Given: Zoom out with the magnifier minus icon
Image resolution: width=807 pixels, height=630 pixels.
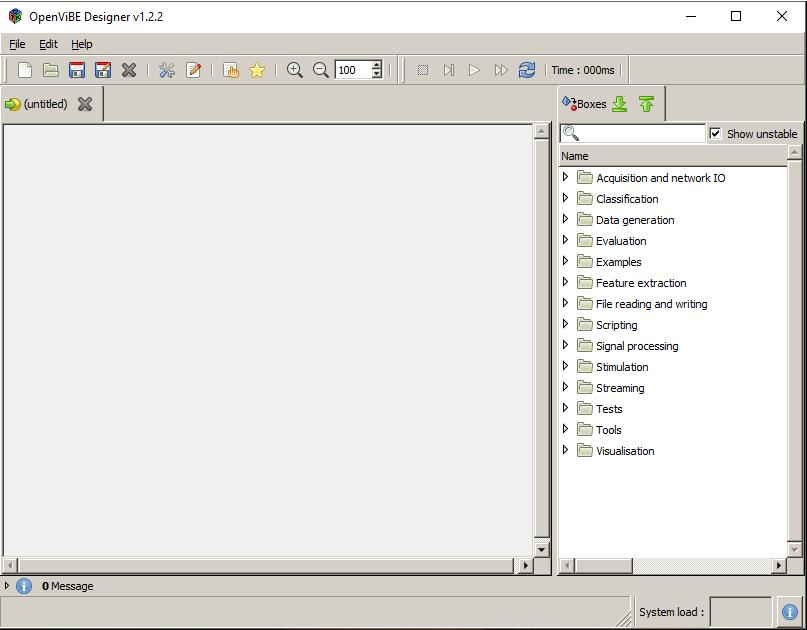Looking at the screenshot, I should point(321,70).
